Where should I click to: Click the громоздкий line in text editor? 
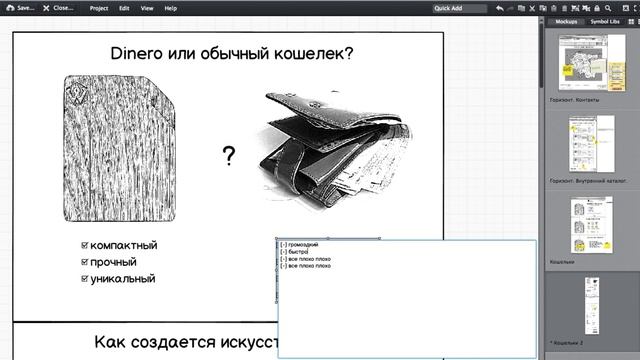click(299, 244)
